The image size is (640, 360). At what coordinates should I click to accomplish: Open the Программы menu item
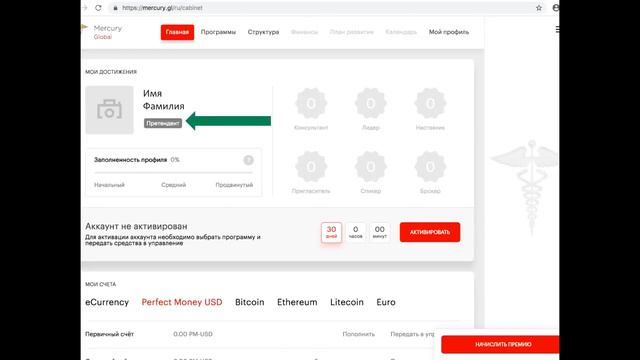218,32
